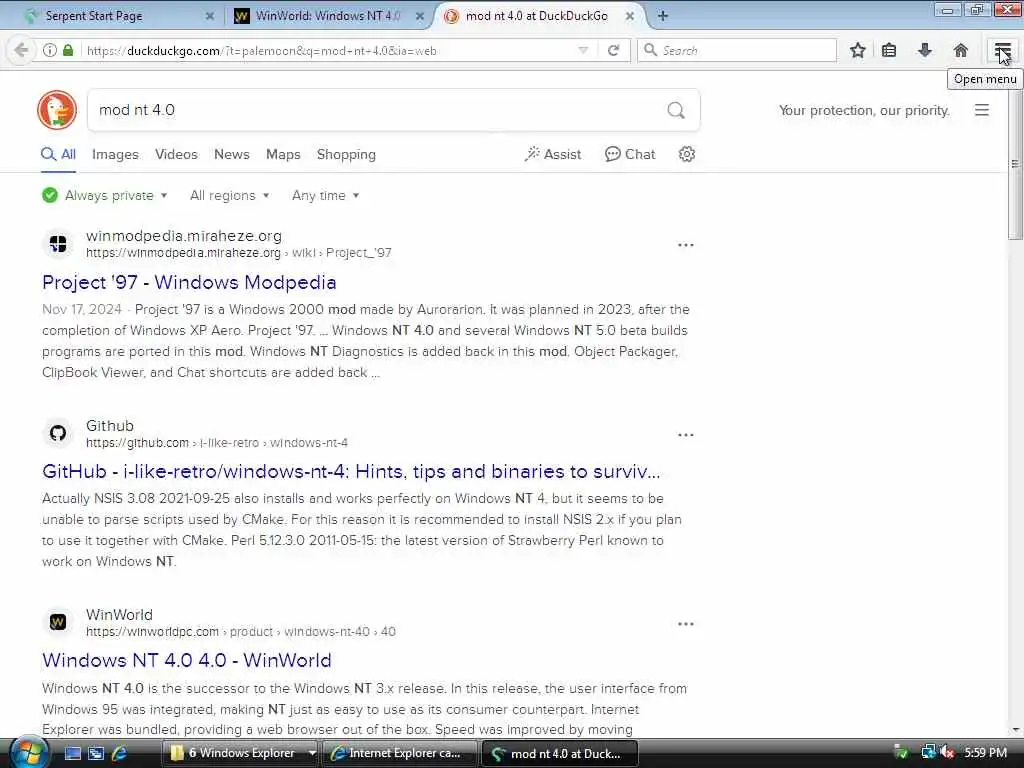Open more options for WinWorld result

click(686, 624)
